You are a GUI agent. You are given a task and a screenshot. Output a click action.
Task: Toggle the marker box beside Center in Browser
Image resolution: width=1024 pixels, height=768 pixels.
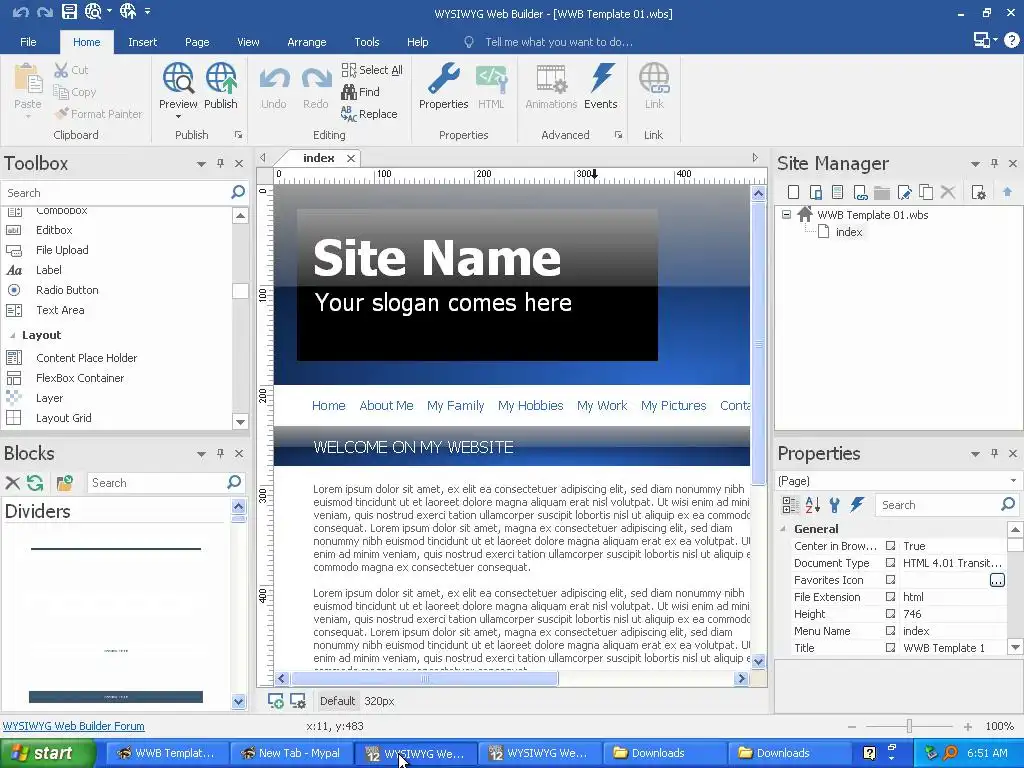coord(890,546)
